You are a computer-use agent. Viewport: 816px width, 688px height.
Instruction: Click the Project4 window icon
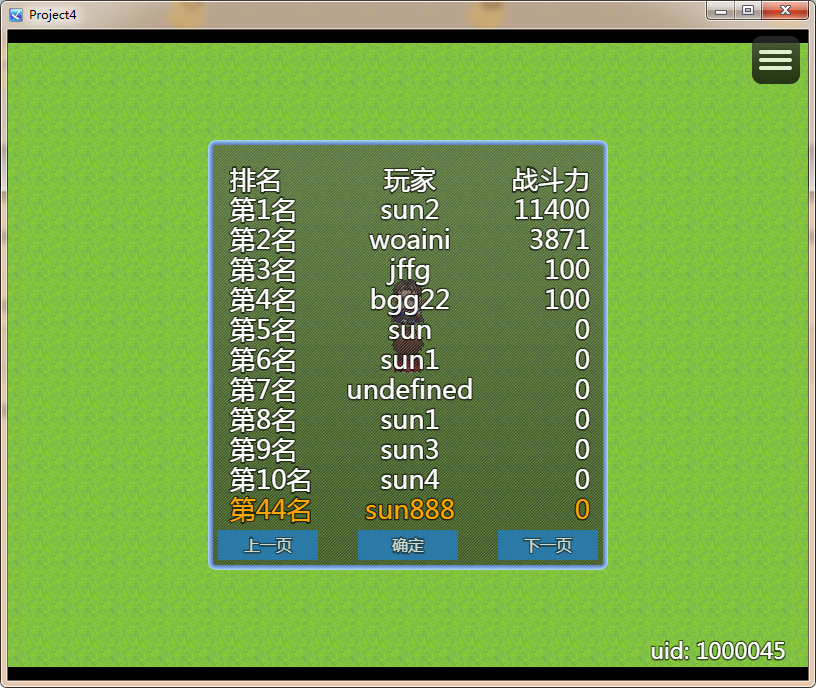(x=16, y=15)
